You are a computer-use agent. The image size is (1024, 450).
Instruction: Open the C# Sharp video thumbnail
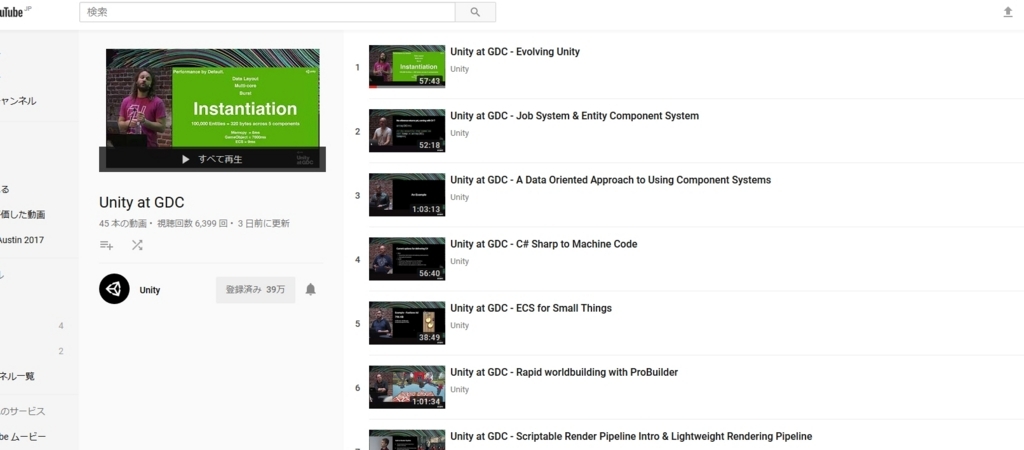point(407,259)
